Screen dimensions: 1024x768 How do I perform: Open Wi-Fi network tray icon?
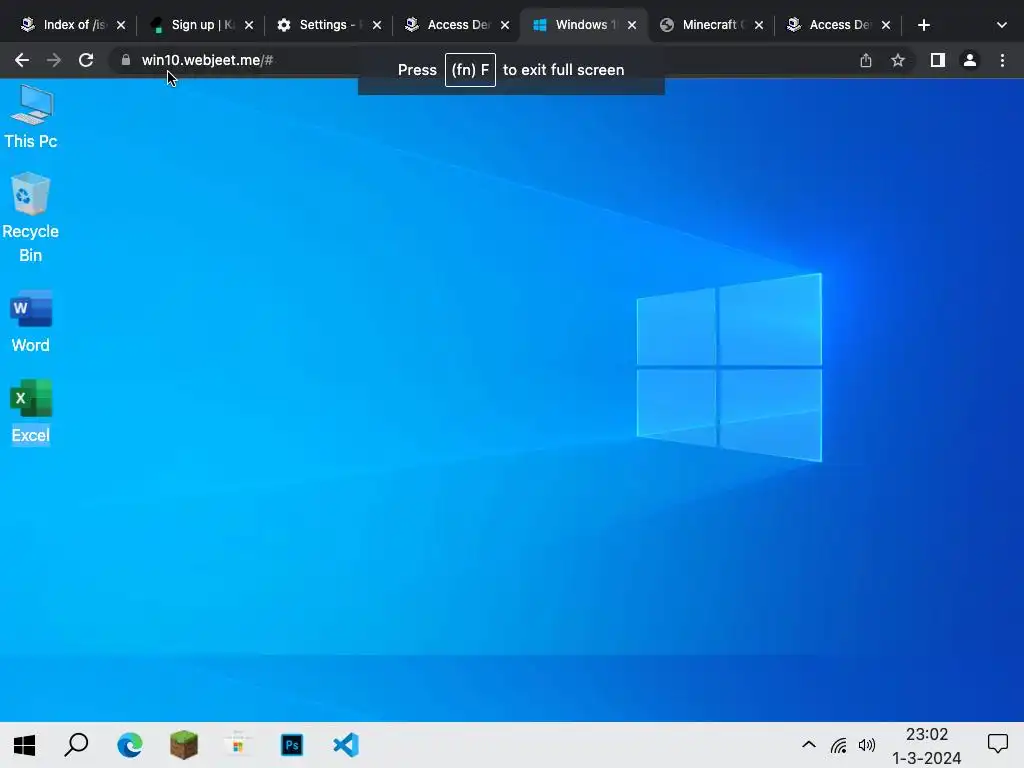click(x=839, y=744)
